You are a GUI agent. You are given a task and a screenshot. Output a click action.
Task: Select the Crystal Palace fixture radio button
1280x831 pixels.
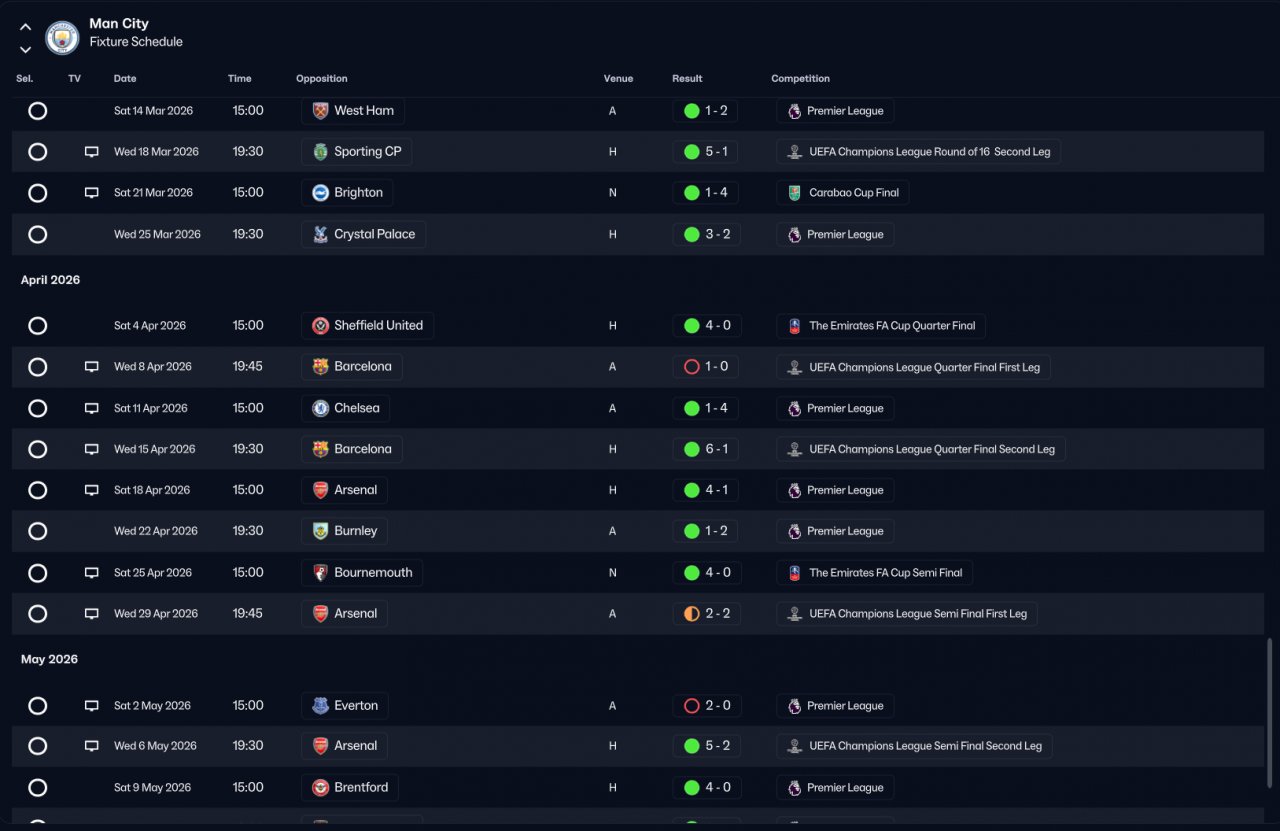(38, 235)
